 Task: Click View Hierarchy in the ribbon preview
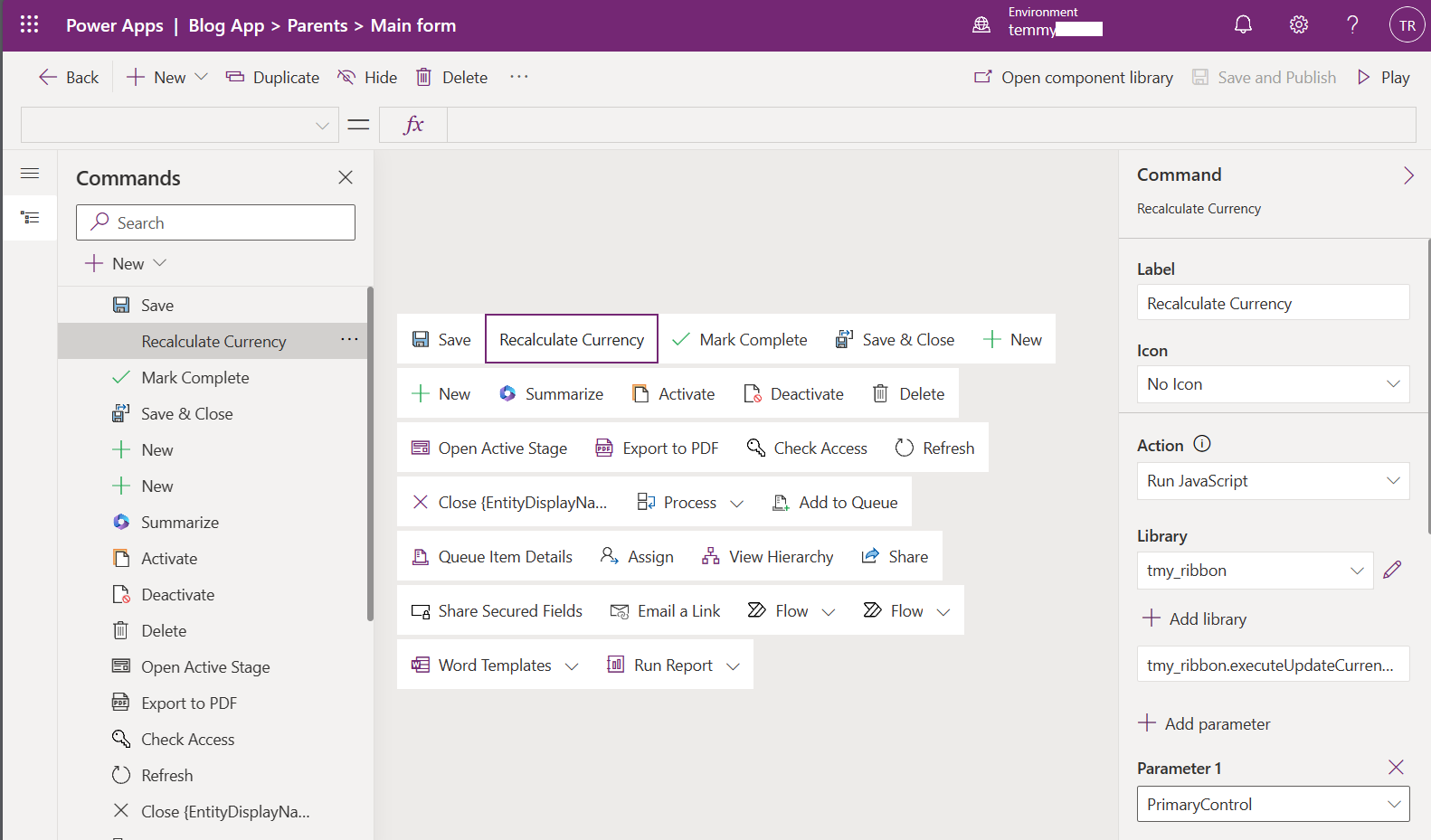(x=767, y=556)
